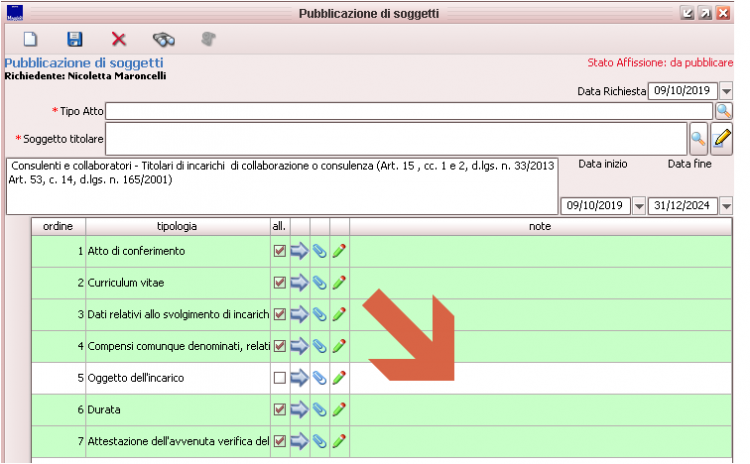The height and width of the screenshot is (464, 750).
Task: Open the Tipo Atto lookup magnifier
Action: point(723,111)
